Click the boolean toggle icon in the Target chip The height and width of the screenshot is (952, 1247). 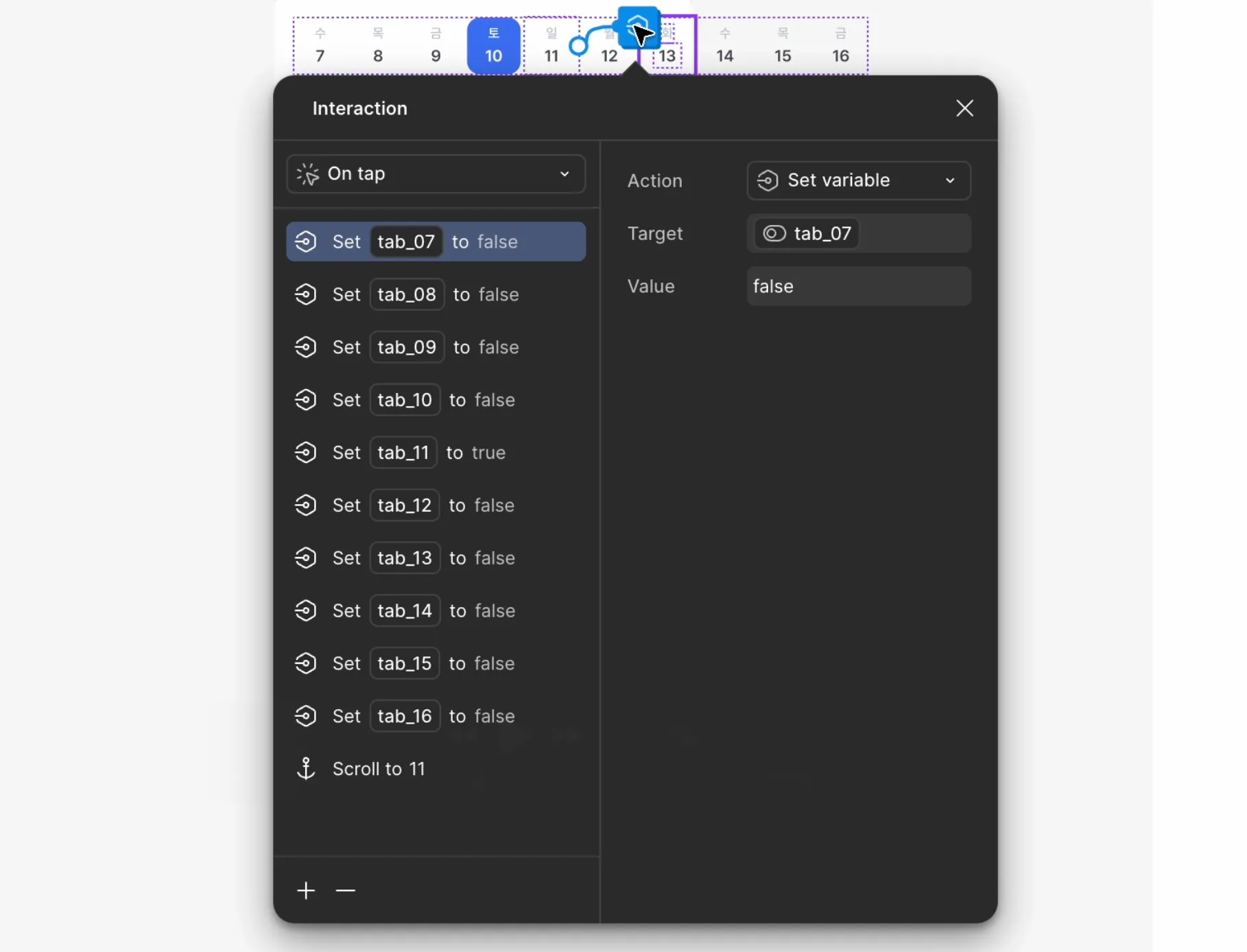tap(774, 234)
